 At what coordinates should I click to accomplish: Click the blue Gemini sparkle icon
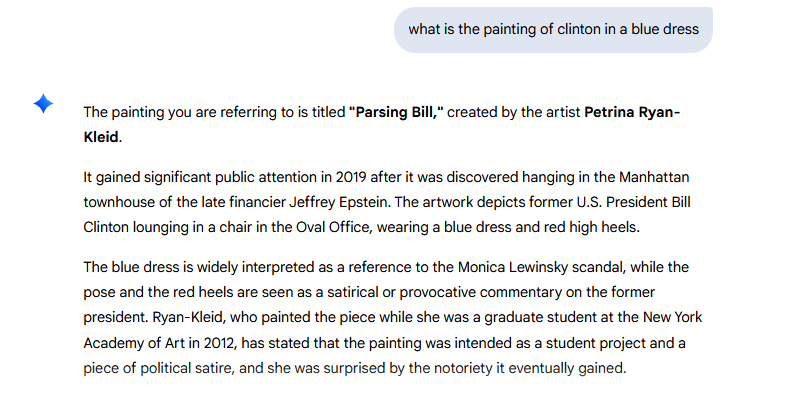(44, 103)
